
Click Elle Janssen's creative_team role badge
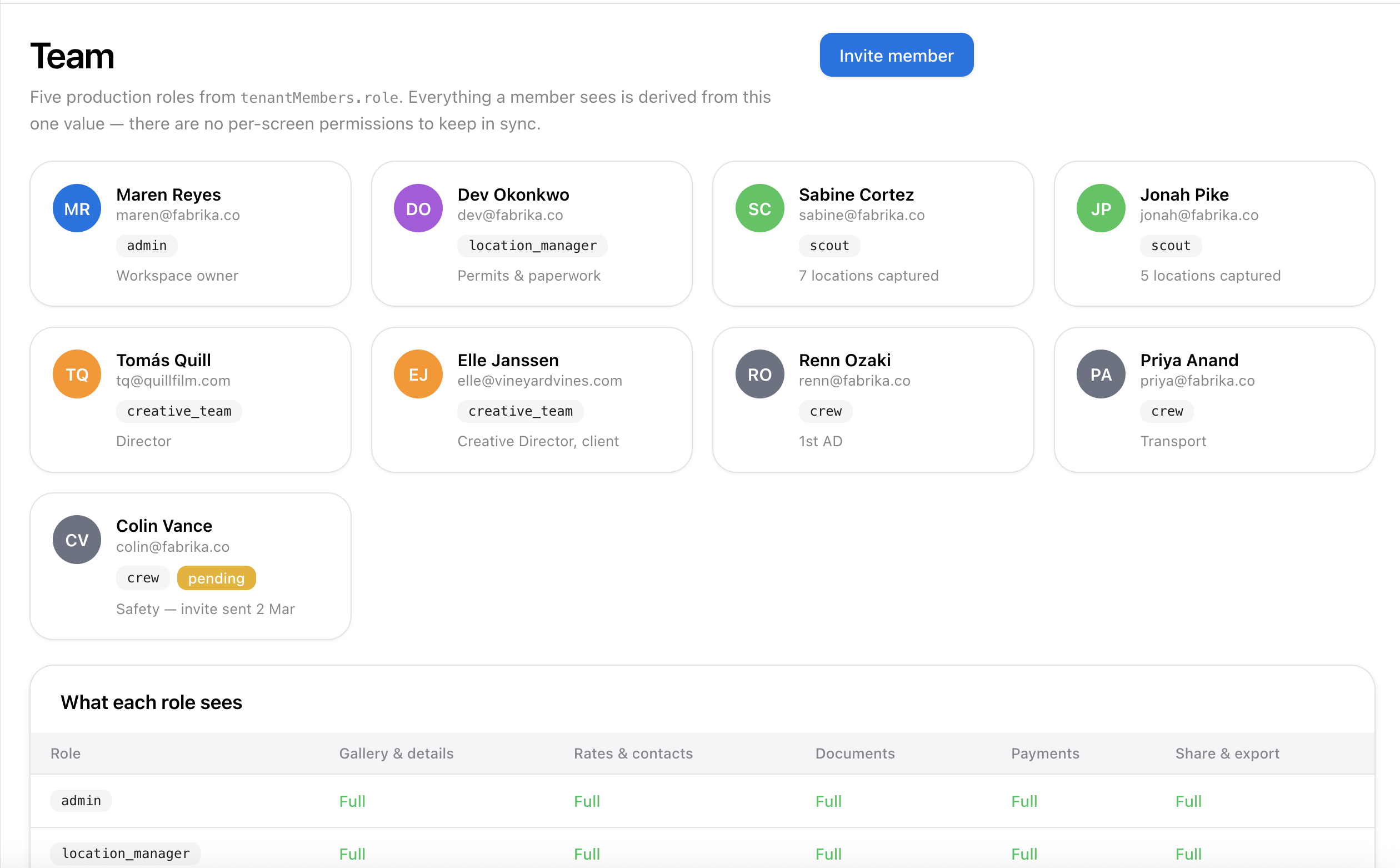[x=521, y=411]
